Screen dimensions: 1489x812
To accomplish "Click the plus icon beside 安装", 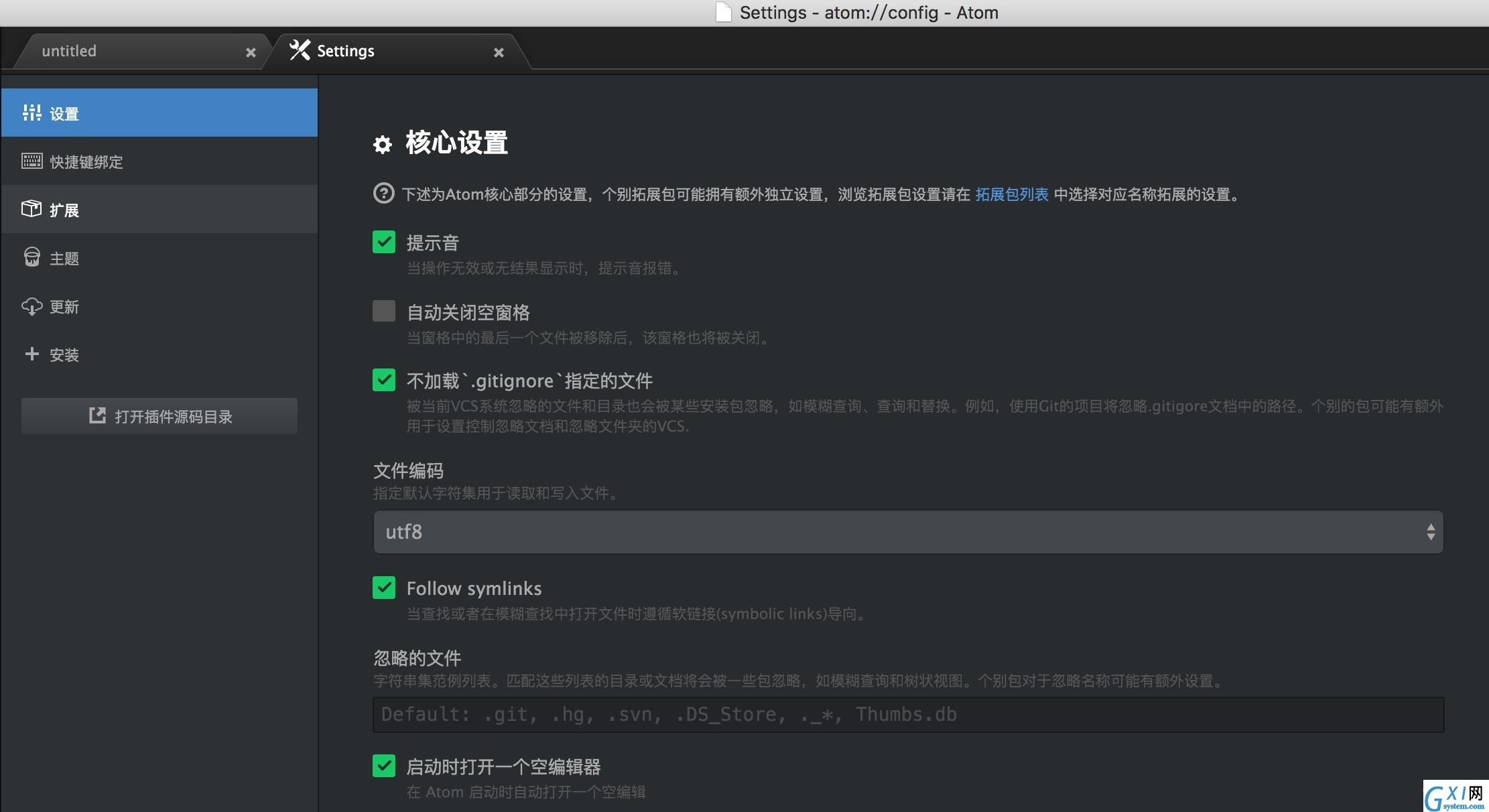I will (x=31, y=354).
